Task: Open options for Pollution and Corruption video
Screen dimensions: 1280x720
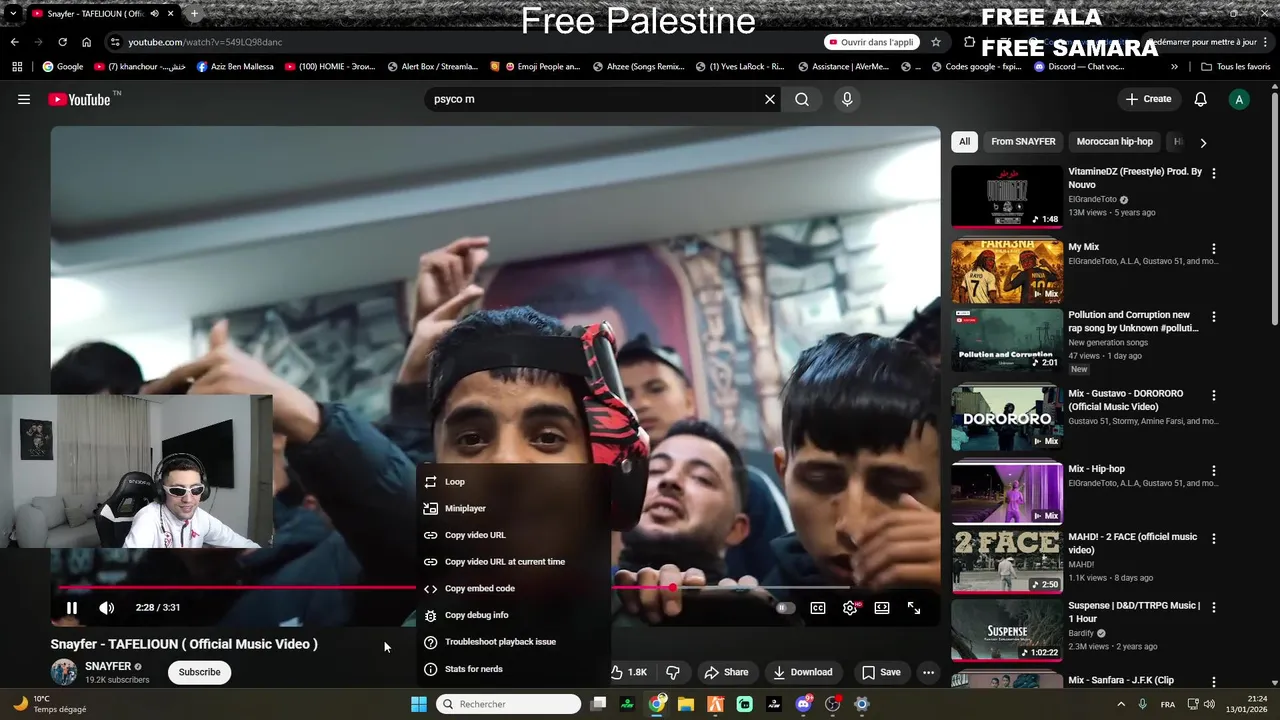Action: [1214, 317]
